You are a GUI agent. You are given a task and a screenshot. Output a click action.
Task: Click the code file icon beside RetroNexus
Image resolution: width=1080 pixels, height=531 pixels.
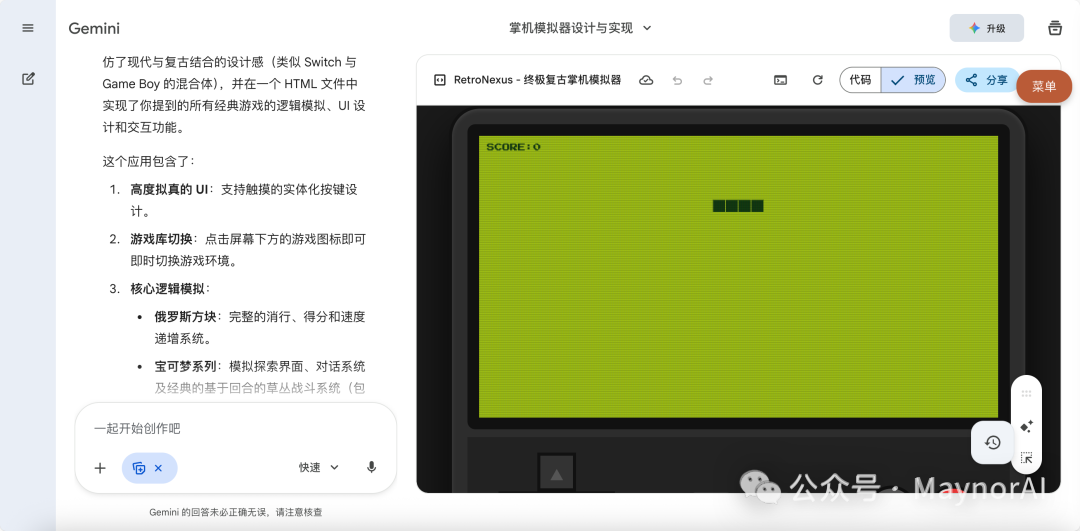439,80
